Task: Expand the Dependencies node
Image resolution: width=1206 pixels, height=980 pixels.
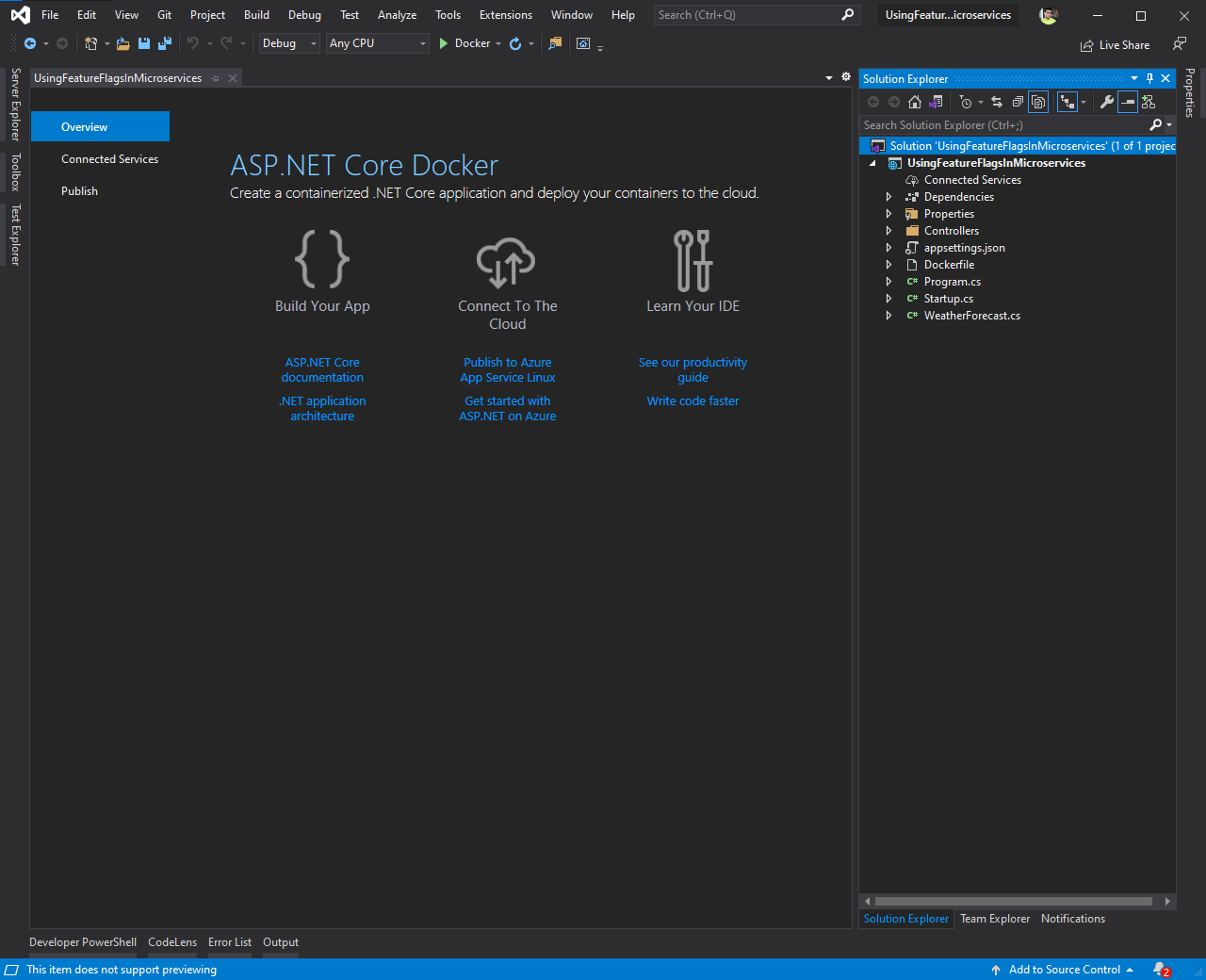Action: 888,197
